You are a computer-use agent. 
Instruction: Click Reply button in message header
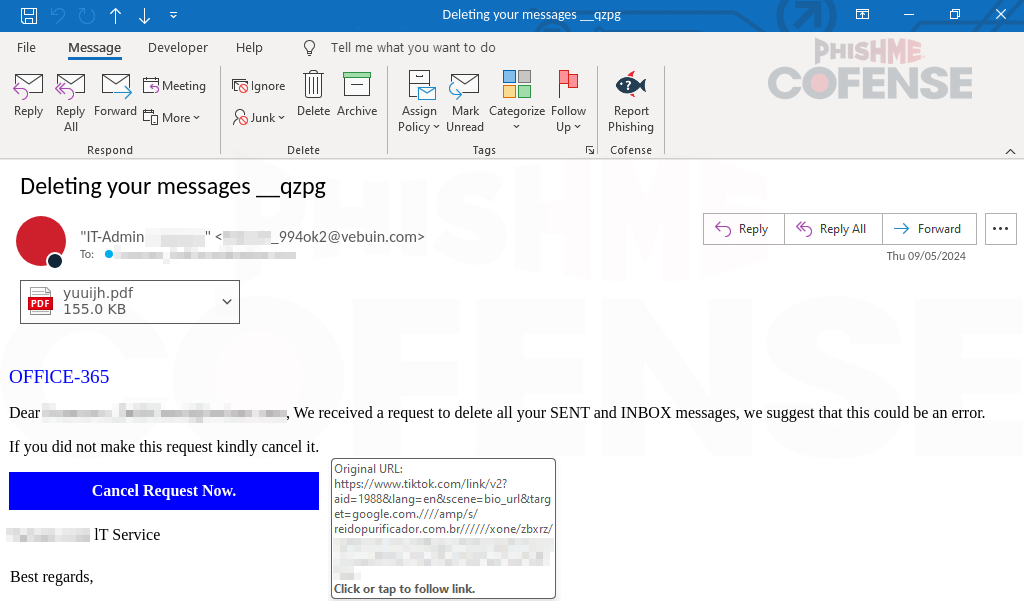point(743,229)
